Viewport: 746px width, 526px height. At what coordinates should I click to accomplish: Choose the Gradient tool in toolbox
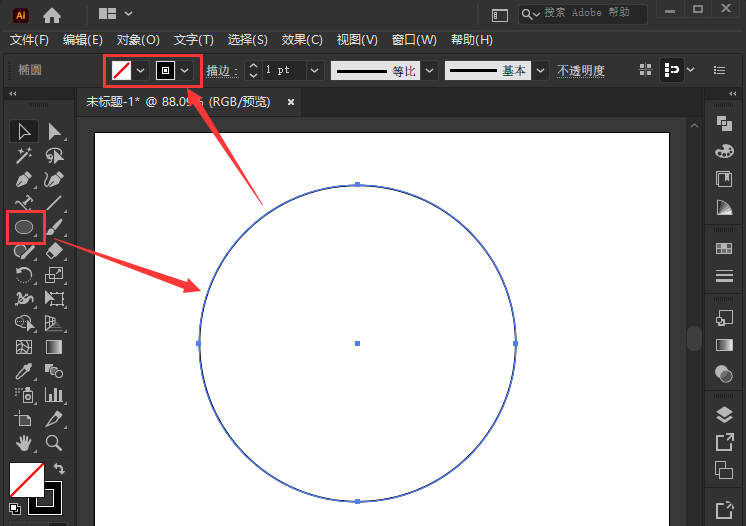pos(54,347)
